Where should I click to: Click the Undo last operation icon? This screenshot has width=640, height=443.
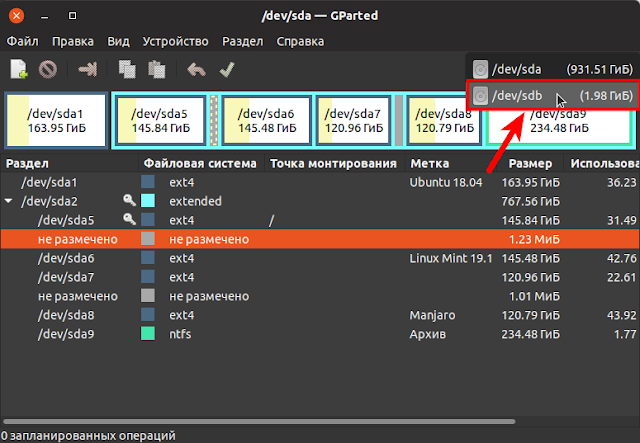(196, 69)
